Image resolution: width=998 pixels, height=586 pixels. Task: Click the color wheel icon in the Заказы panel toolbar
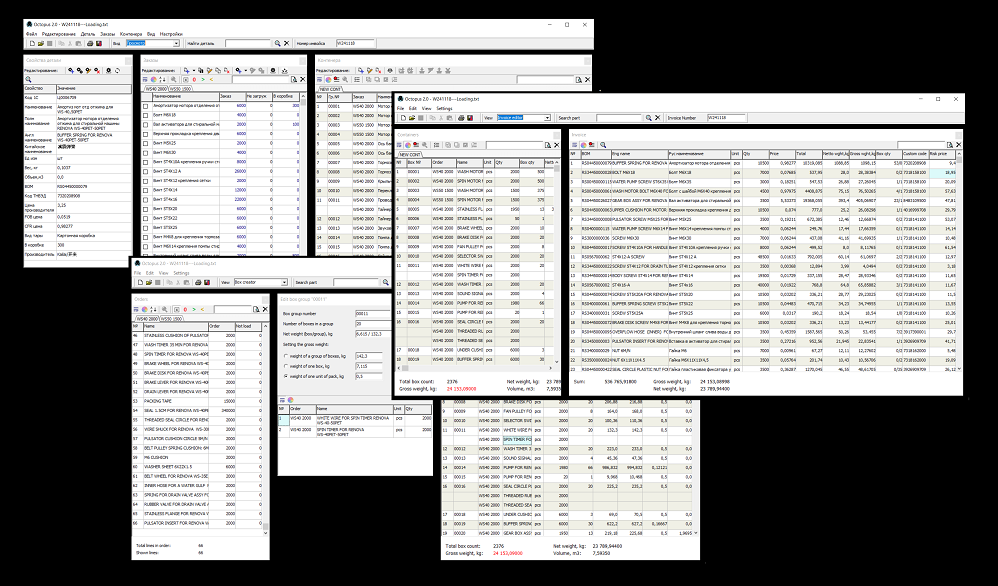click(153, 80)
